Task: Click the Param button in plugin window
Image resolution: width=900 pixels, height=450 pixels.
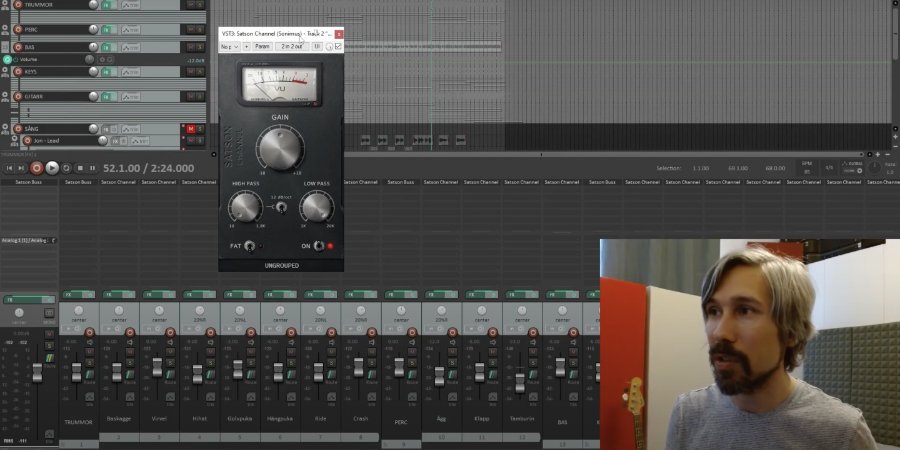Action: pos(262,46)
